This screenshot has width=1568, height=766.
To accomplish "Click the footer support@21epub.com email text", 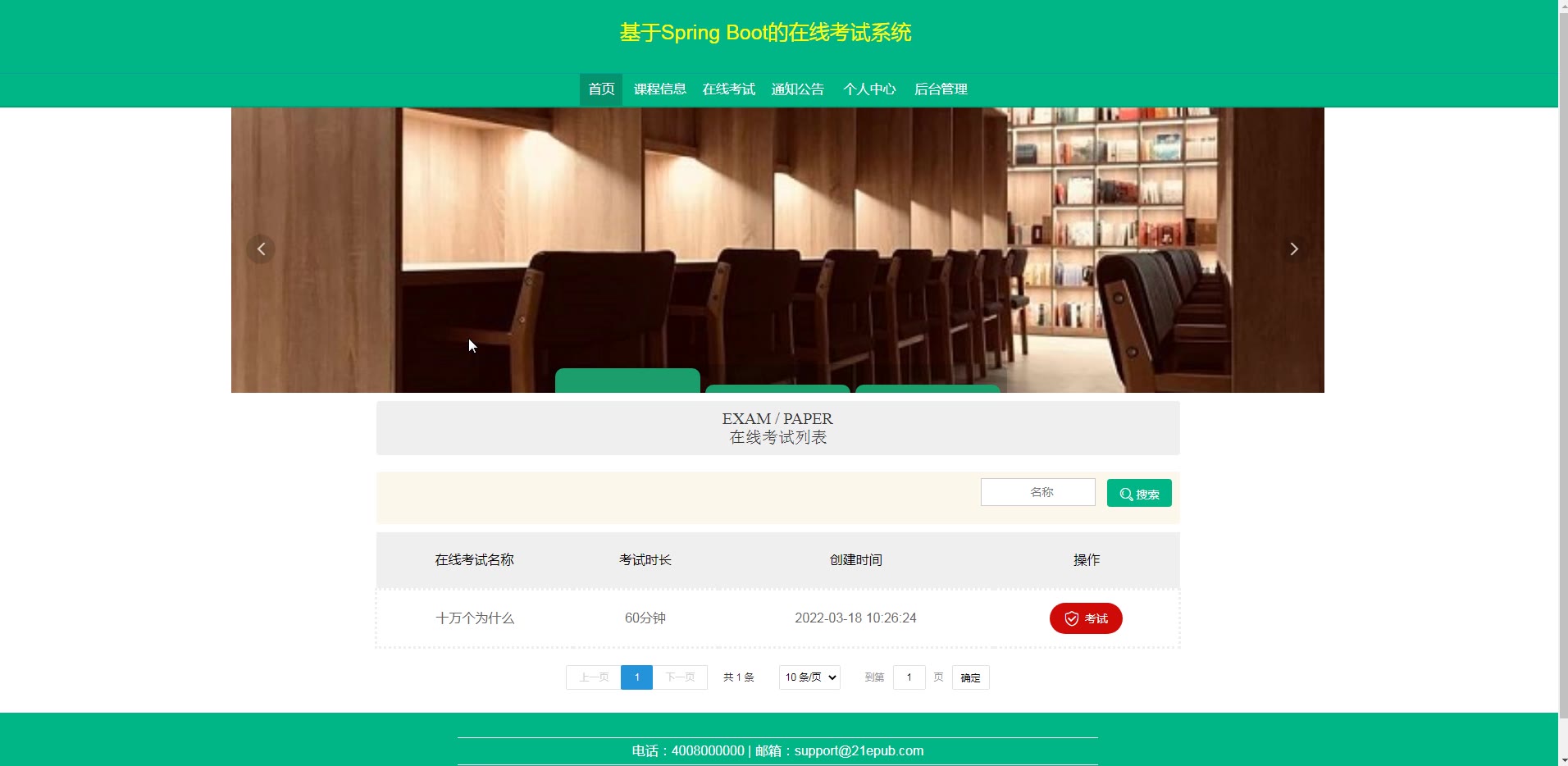I will [x=859, y=750].
